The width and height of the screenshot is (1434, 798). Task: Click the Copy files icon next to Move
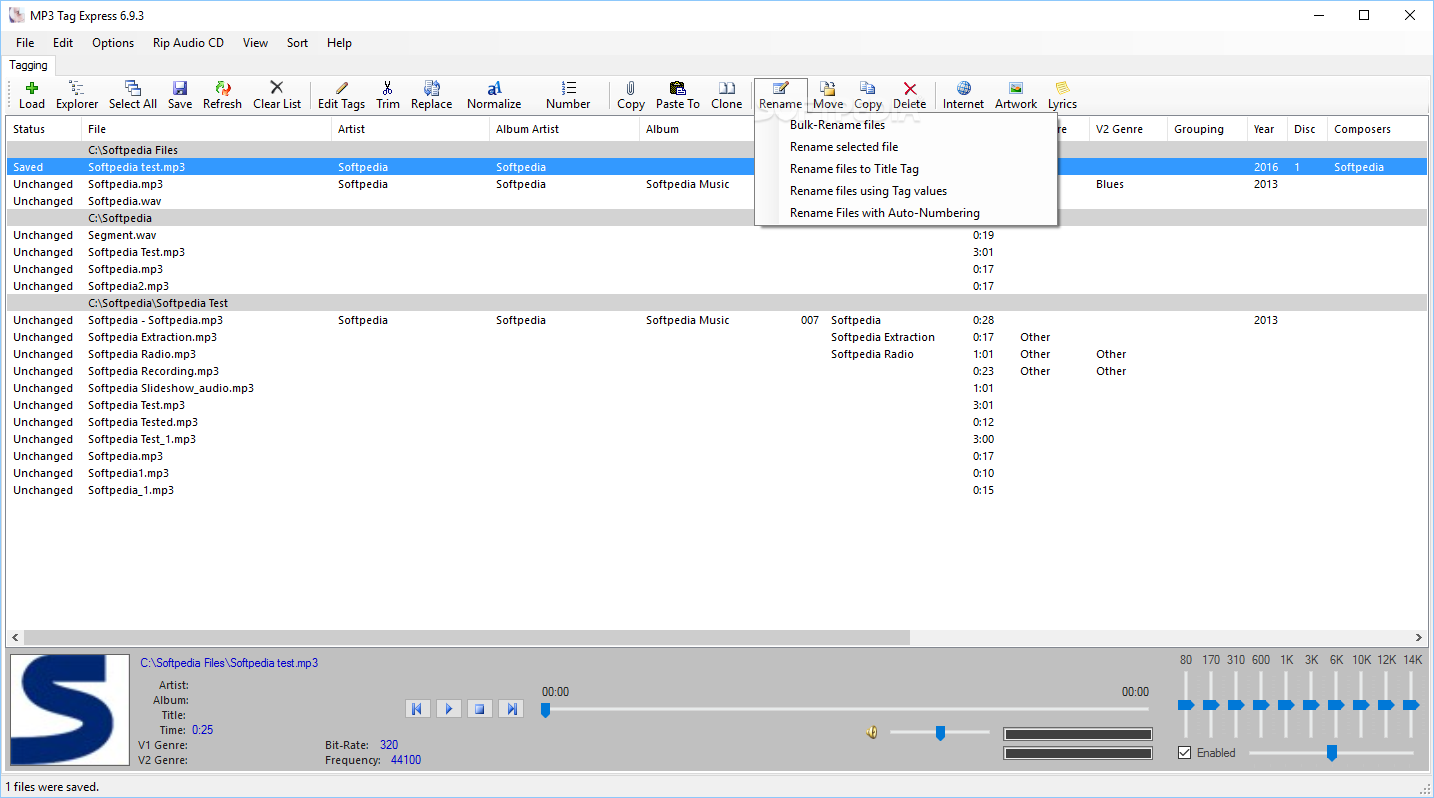coord(868,95)
